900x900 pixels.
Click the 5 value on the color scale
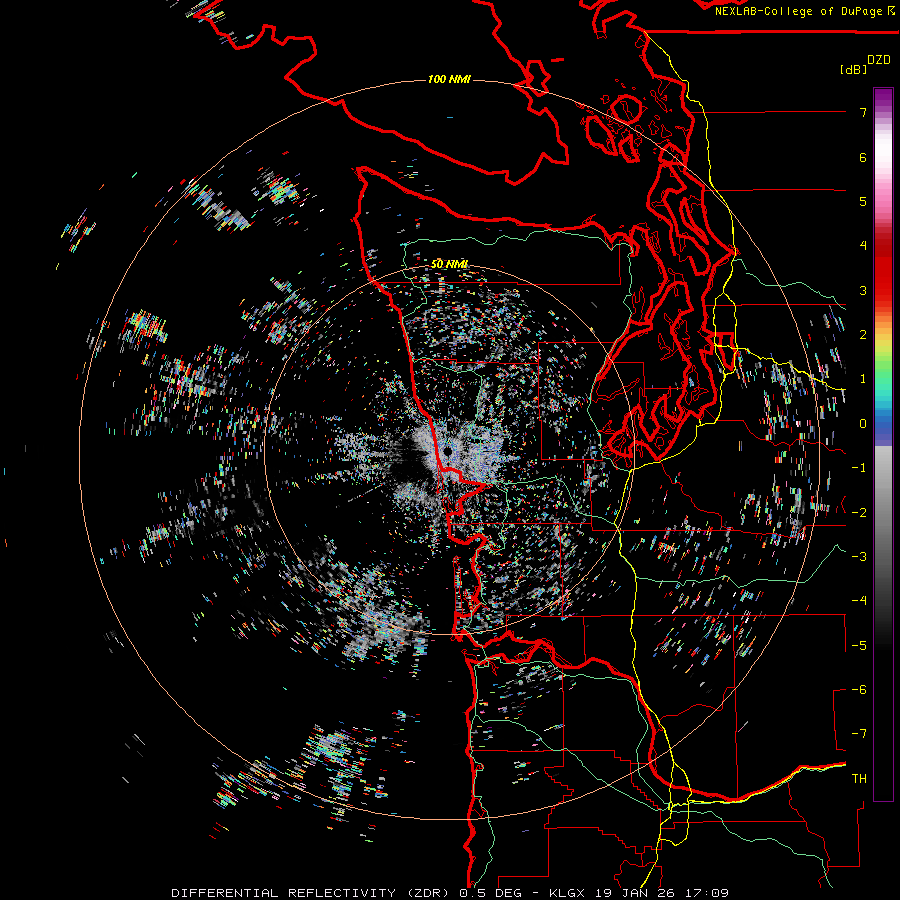point(863,201)
